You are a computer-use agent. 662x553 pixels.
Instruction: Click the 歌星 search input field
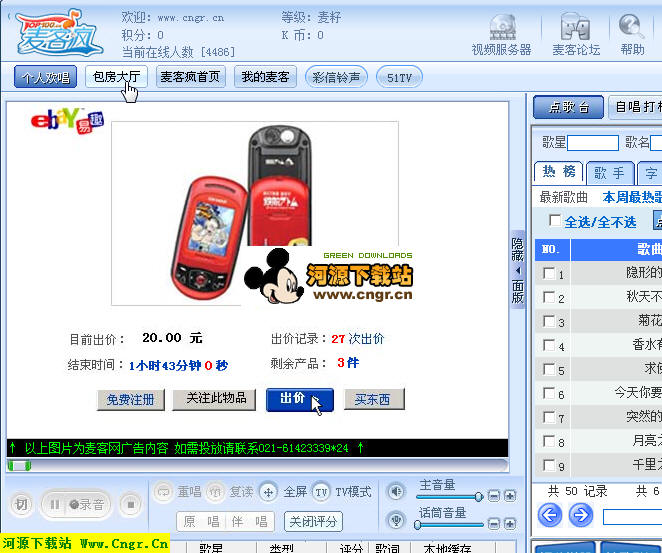pyautogui.click(x=593, y=143)
